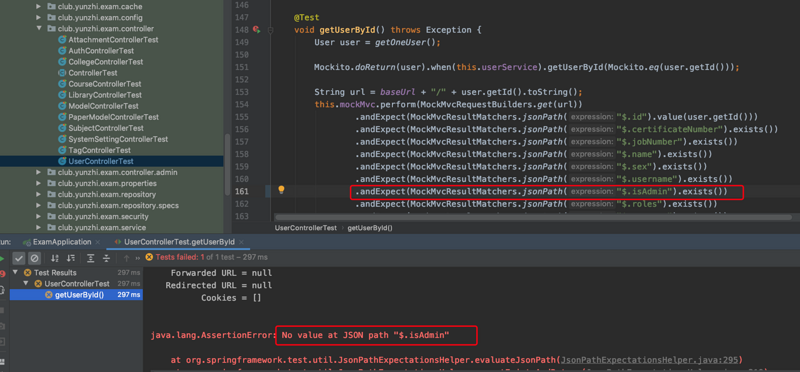Open SubjectControllerTest class

pos(106,128)
